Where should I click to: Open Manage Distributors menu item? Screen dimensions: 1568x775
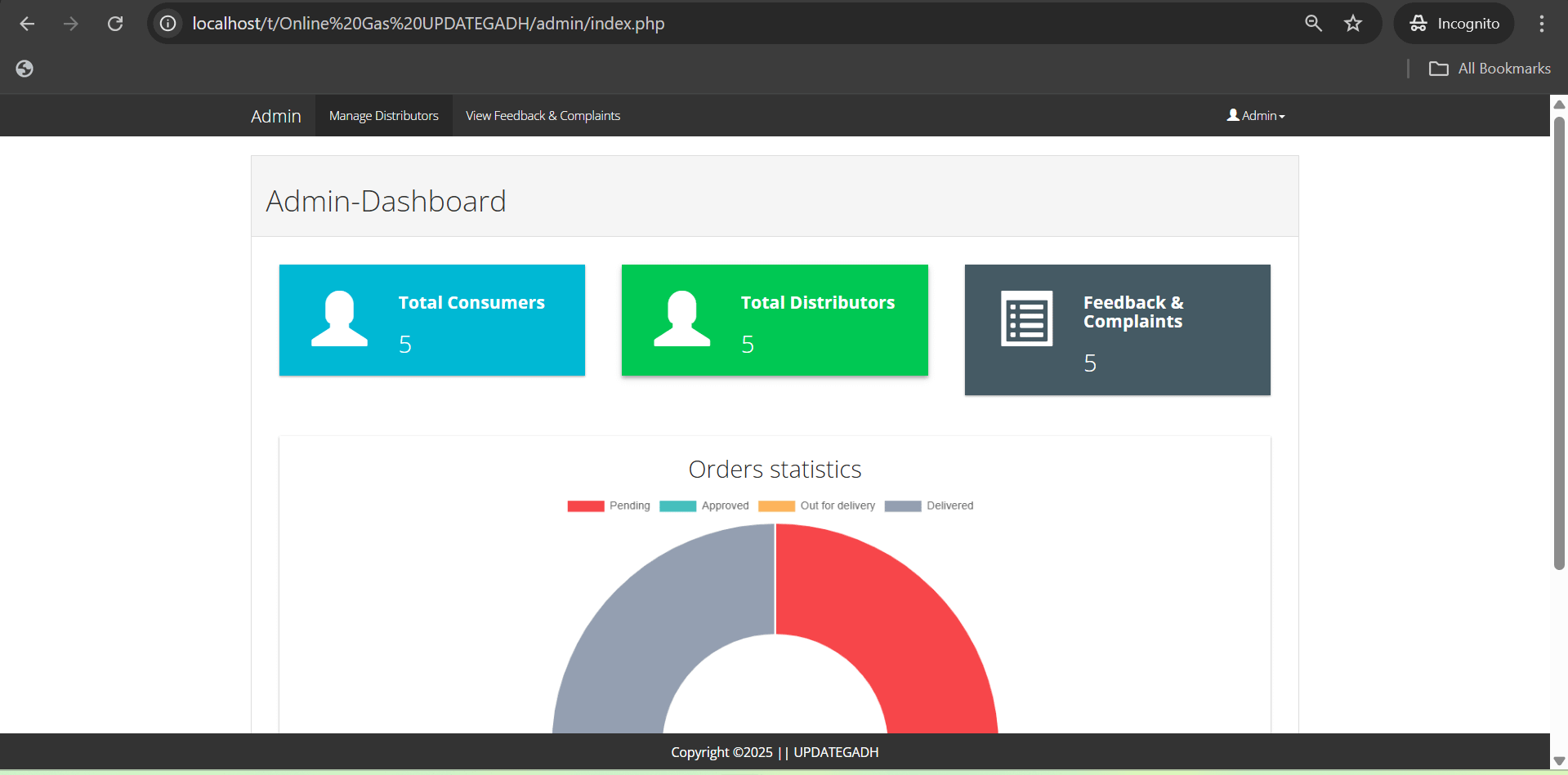(x=383, y=116)
